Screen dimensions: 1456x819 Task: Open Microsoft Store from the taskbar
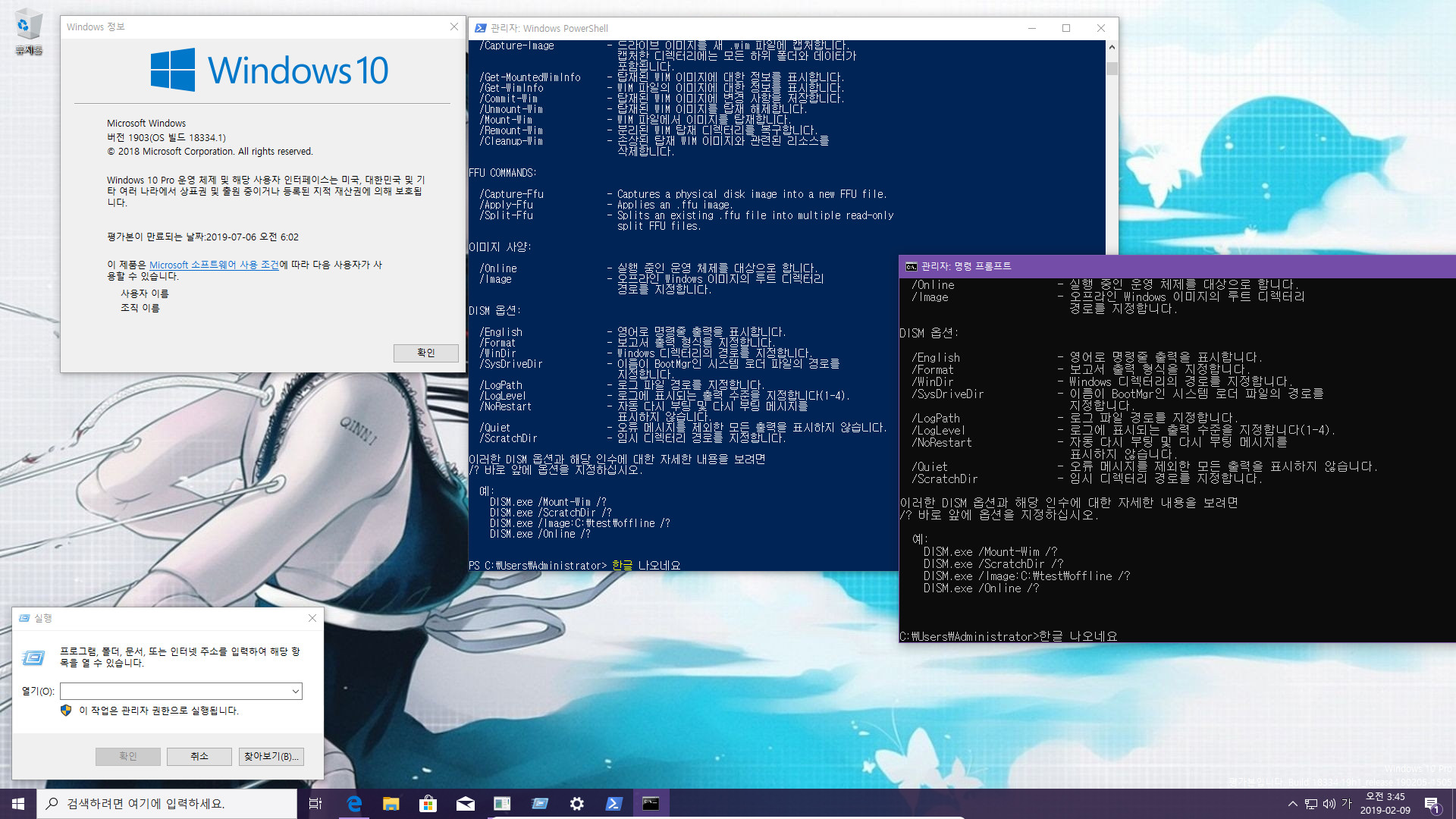click(428, 803)
